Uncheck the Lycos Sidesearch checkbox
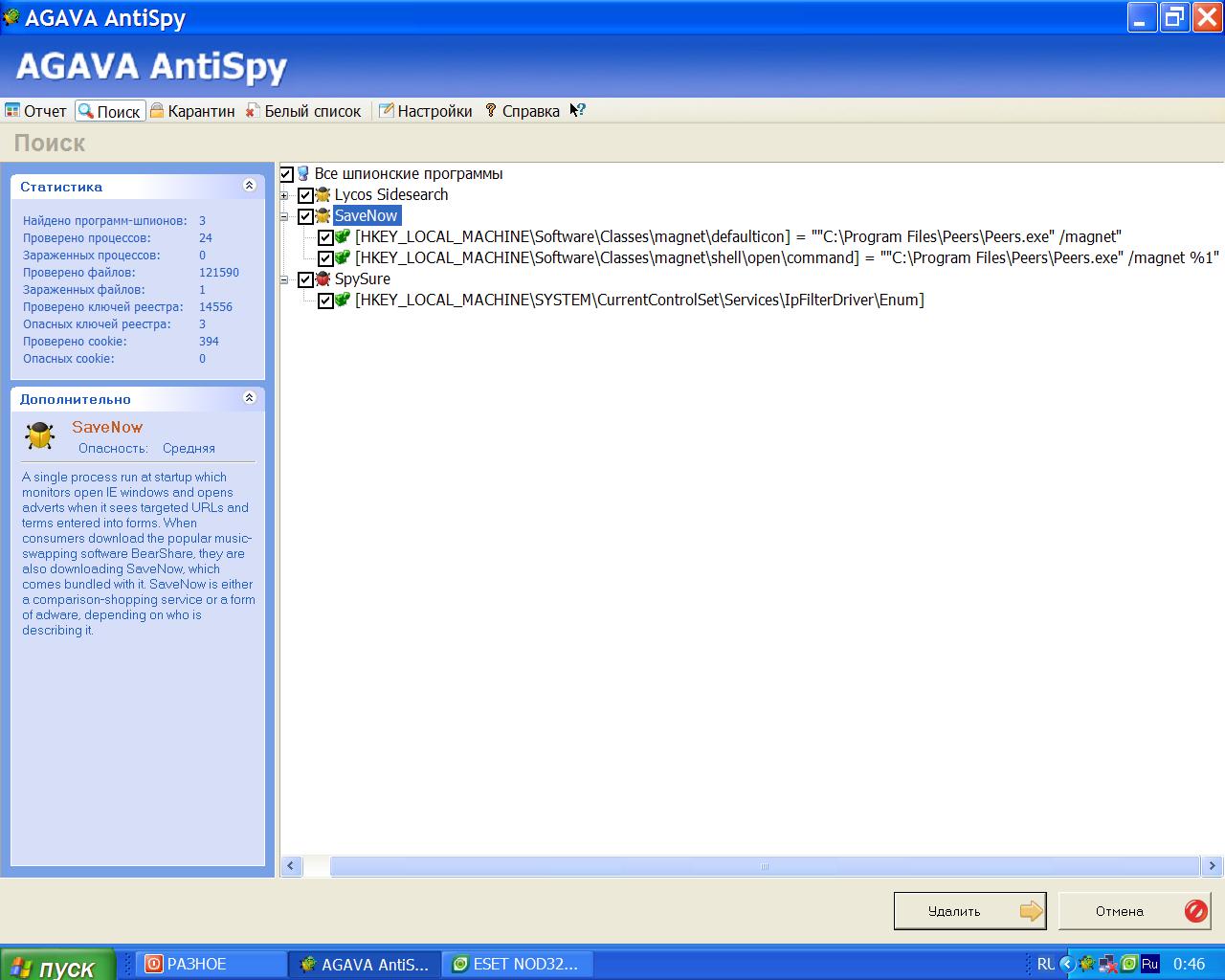This screenshot has height=980, width=1225. (305, 195)
